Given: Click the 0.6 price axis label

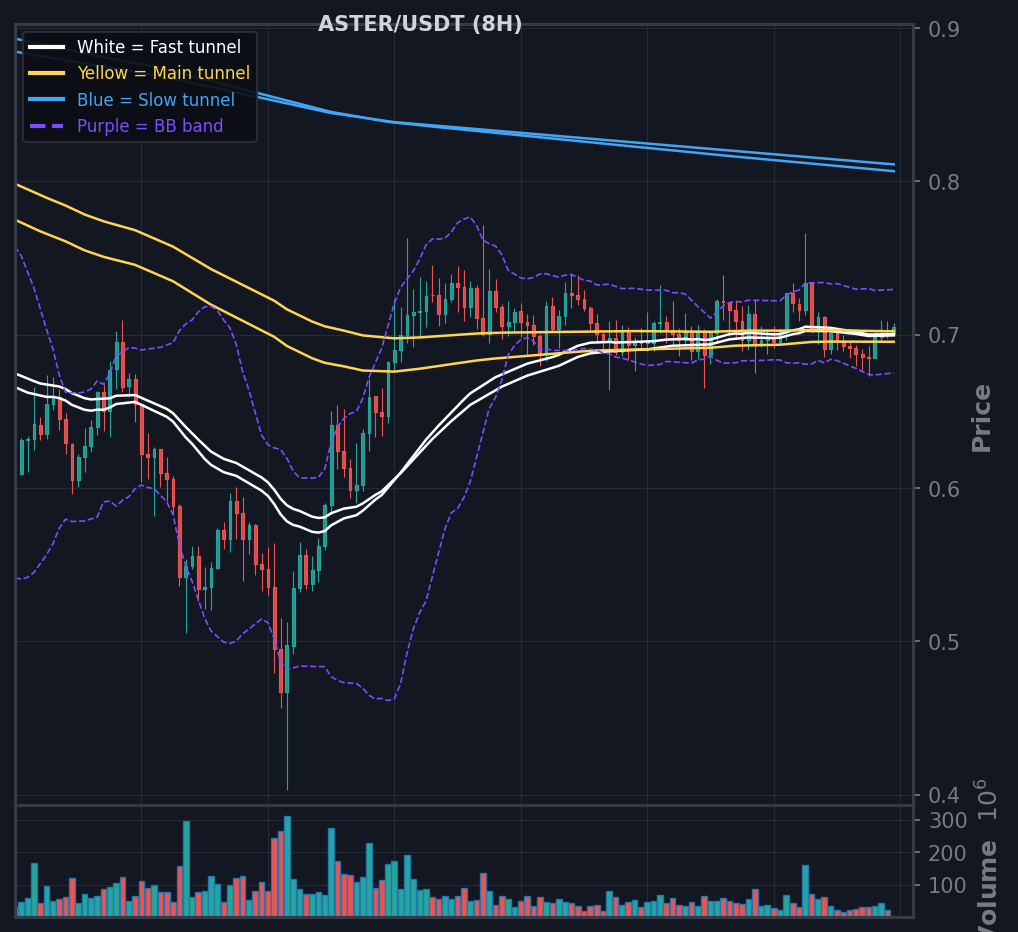Looking at the screenshot, I should tap(944, 489).
